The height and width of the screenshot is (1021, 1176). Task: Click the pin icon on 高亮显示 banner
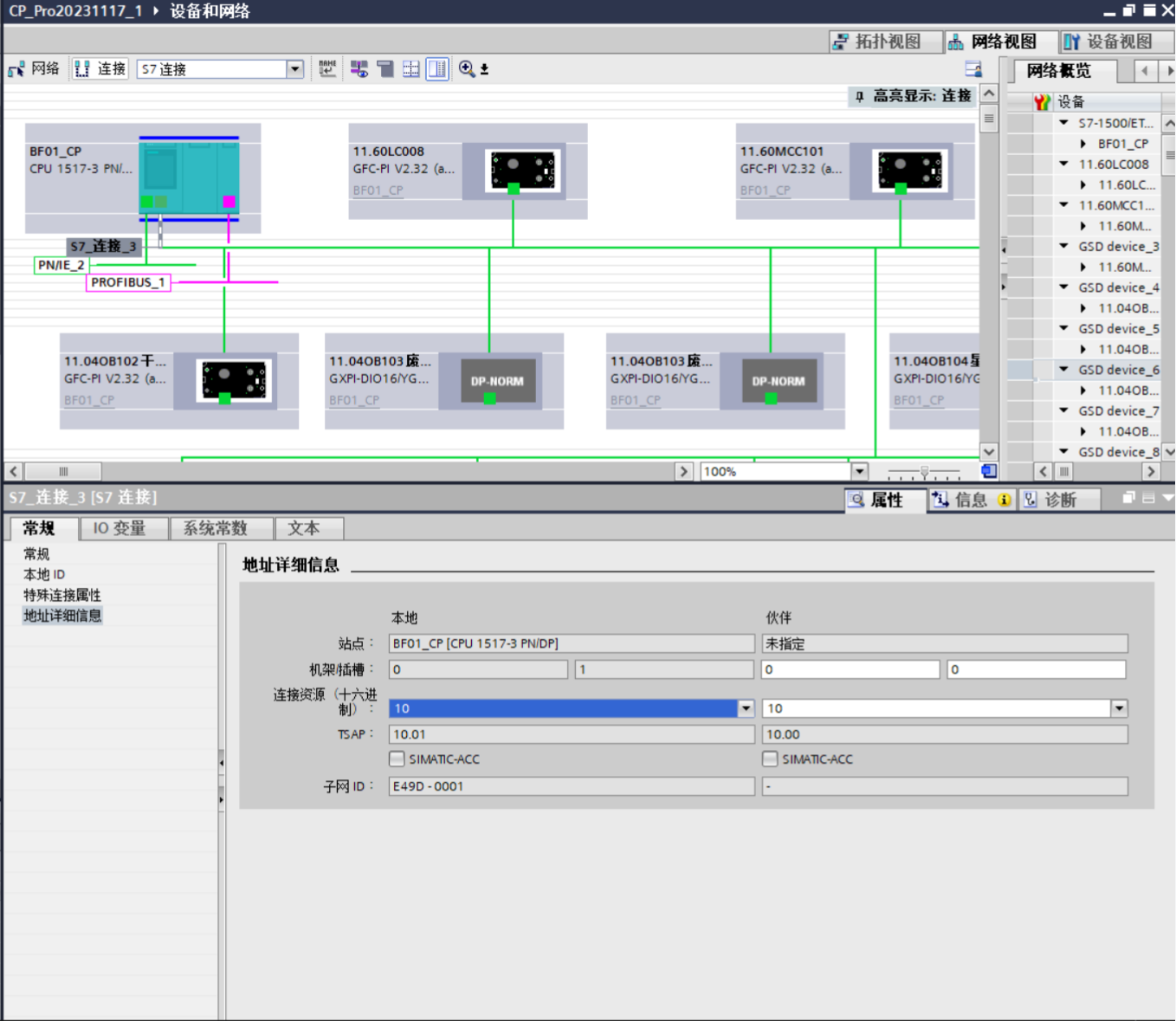coord(859,96)
